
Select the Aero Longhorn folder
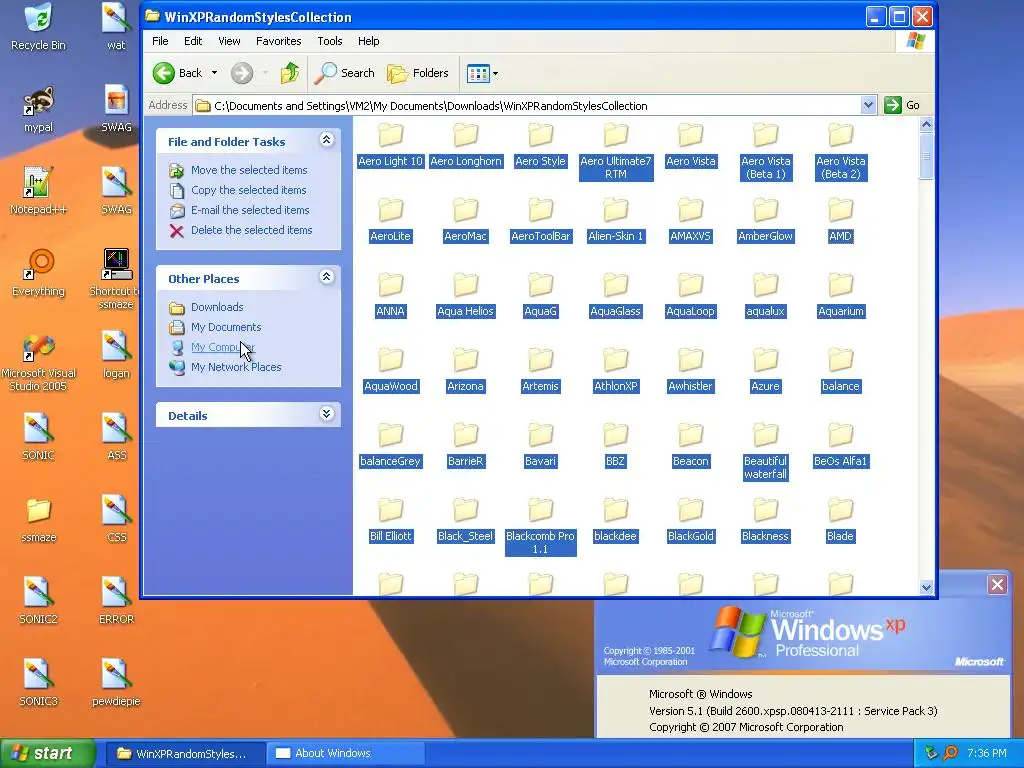point(466,145)
